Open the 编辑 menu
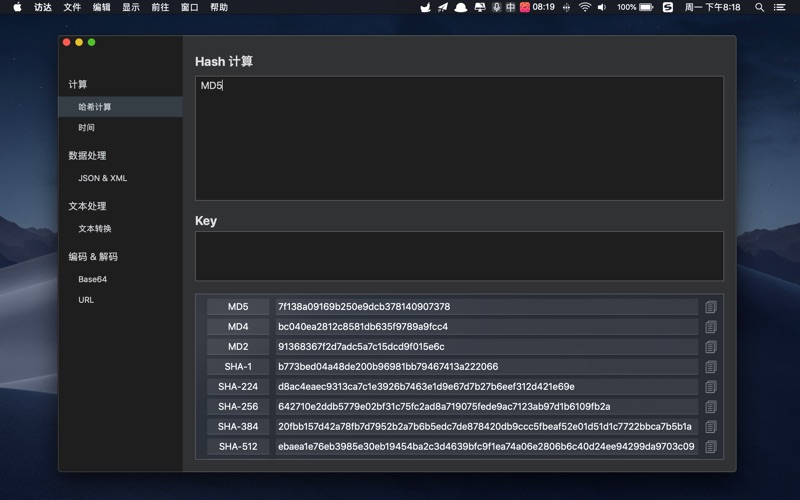The width and height of the screenshot is (800, 500). 102,7
